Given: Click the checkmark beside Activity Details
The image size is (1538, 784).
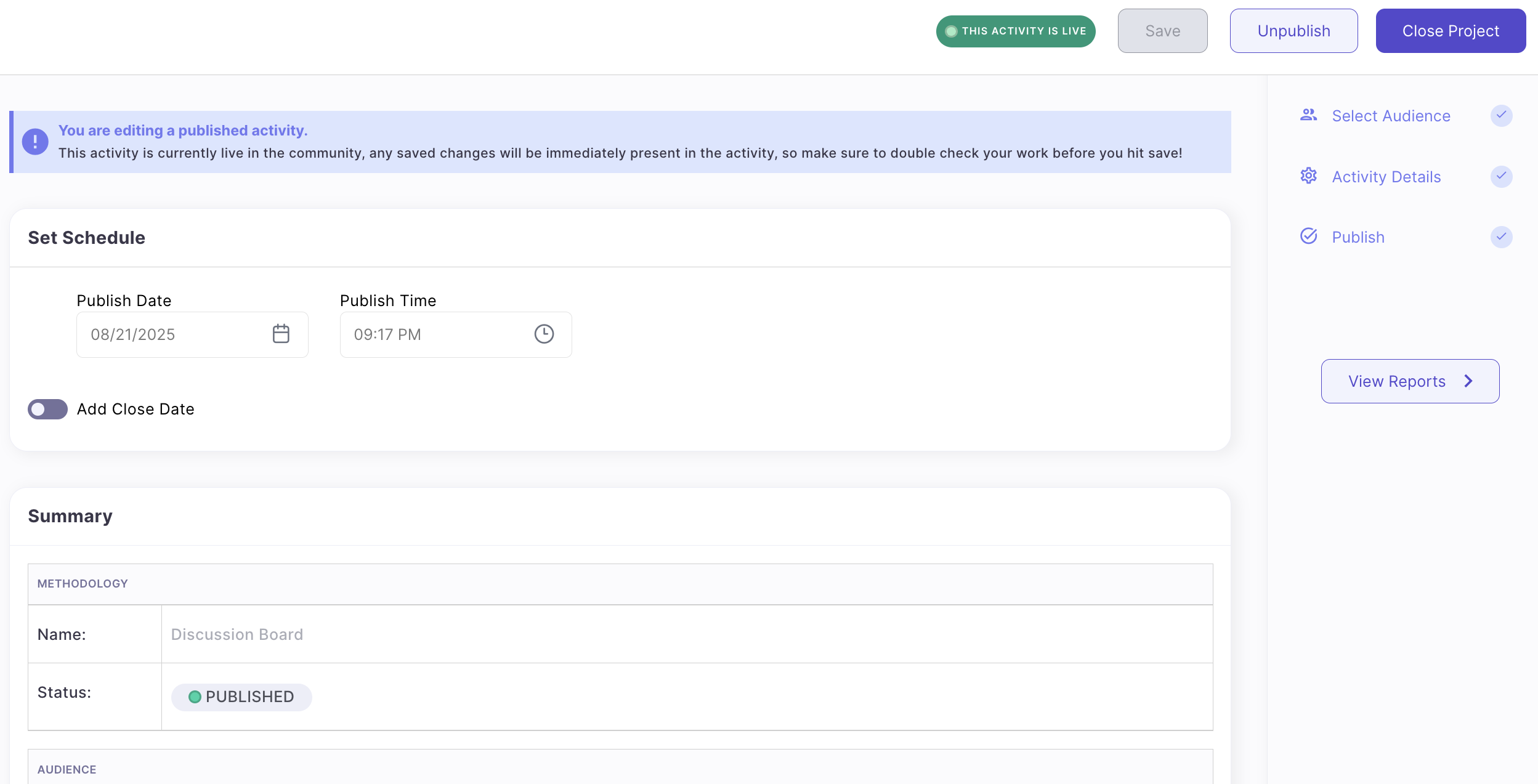Looking at the screenshot, I should pyautogui.click(x=1502, y=177).
